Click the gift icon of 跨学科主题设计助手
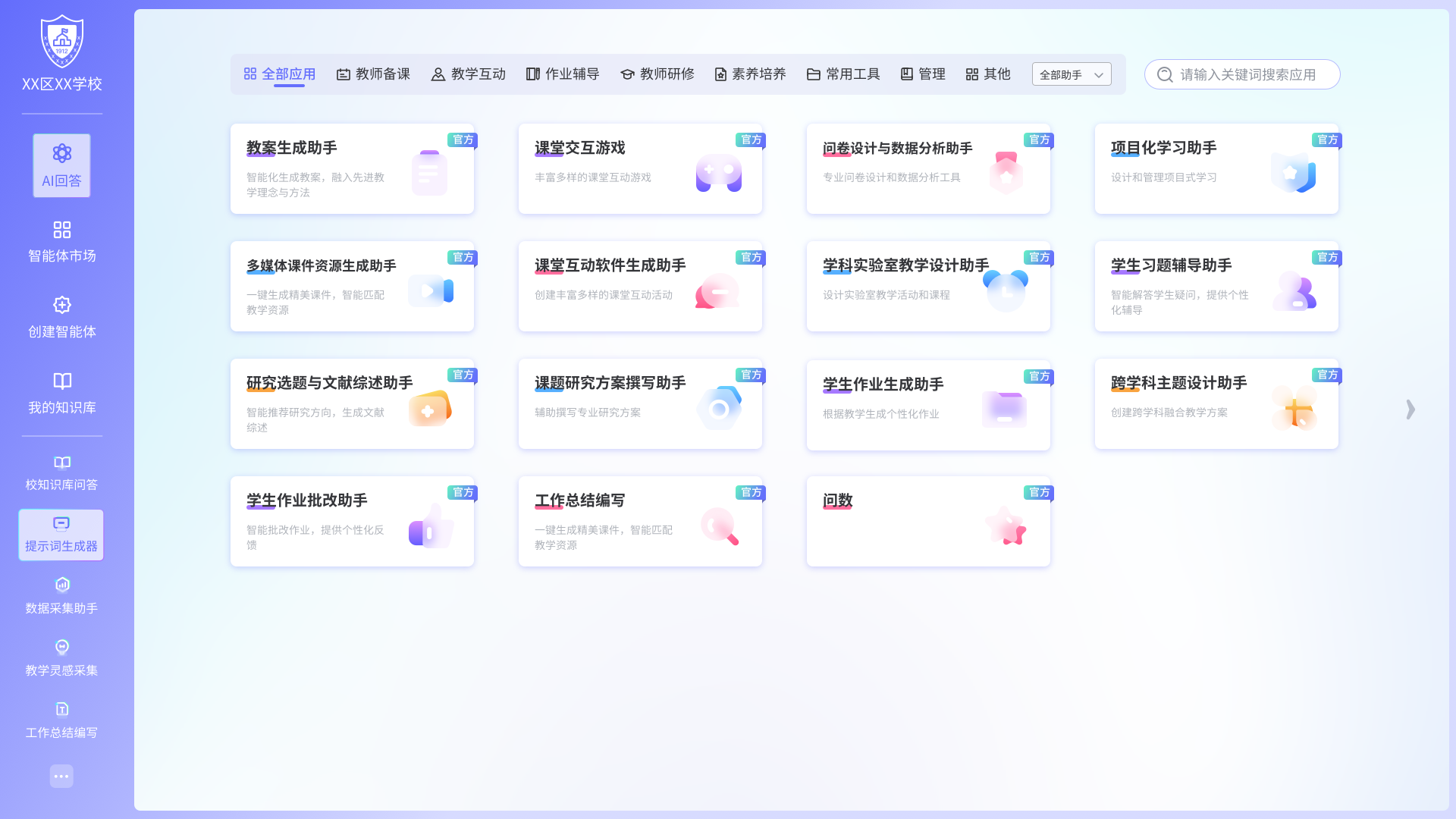This screenshot has height=819, width=1456. coord(1294,408)
